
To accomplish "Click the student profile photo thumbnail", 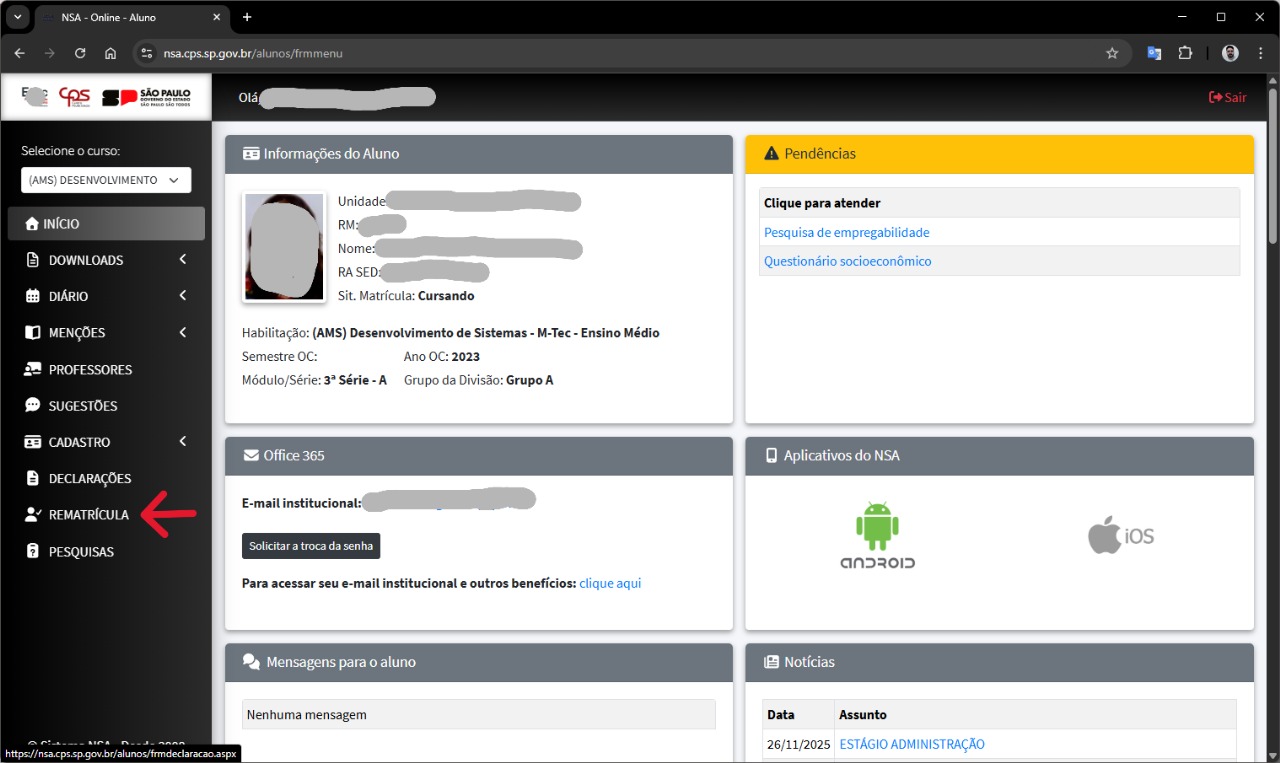I will (284, 247).
